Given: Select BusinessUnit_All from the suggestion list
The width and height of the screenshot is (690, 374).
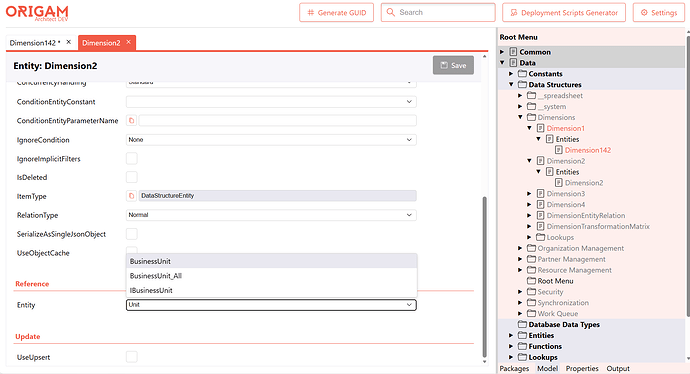Looking at the screenshot, I should pos(272,276).
